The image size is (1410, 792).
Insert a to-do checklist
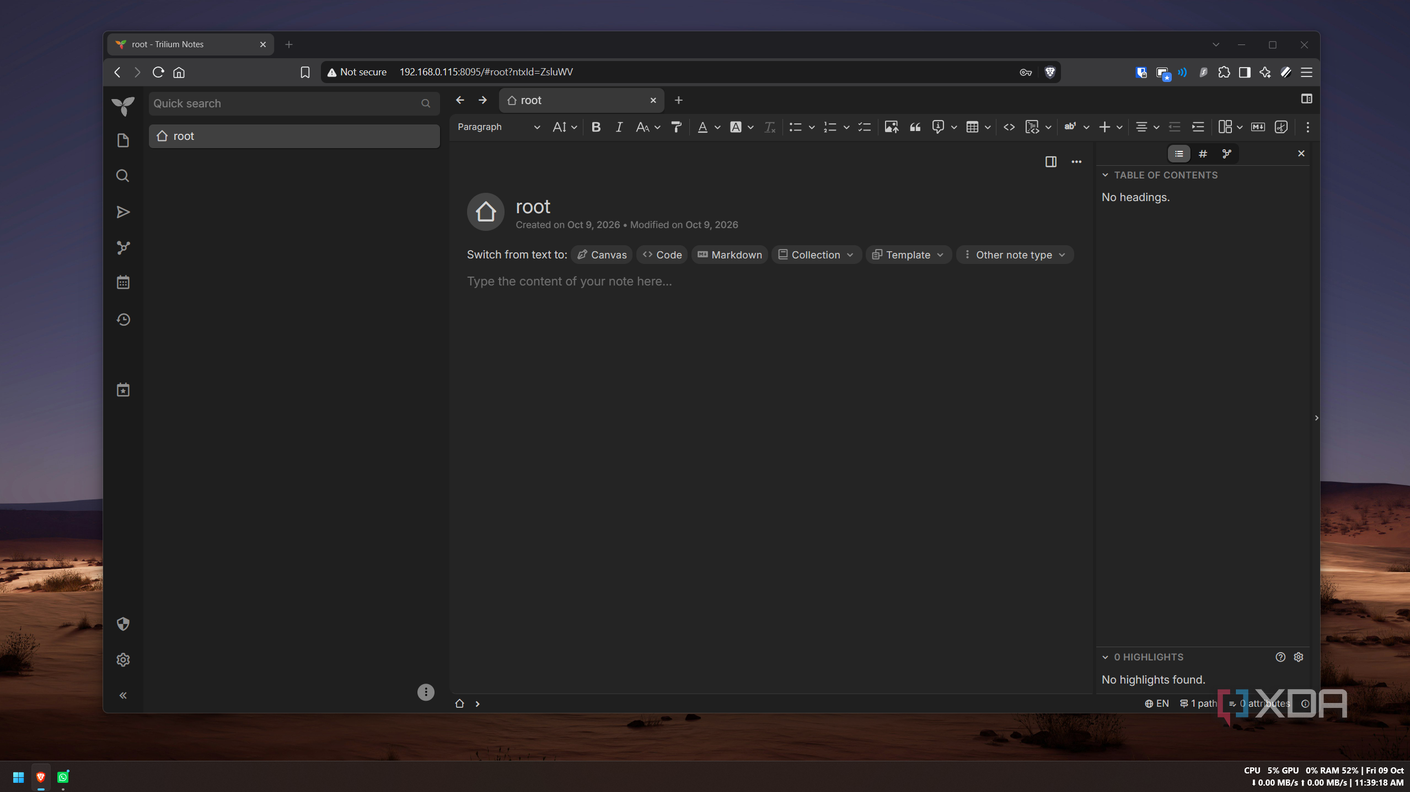click(x=865, y=127)
